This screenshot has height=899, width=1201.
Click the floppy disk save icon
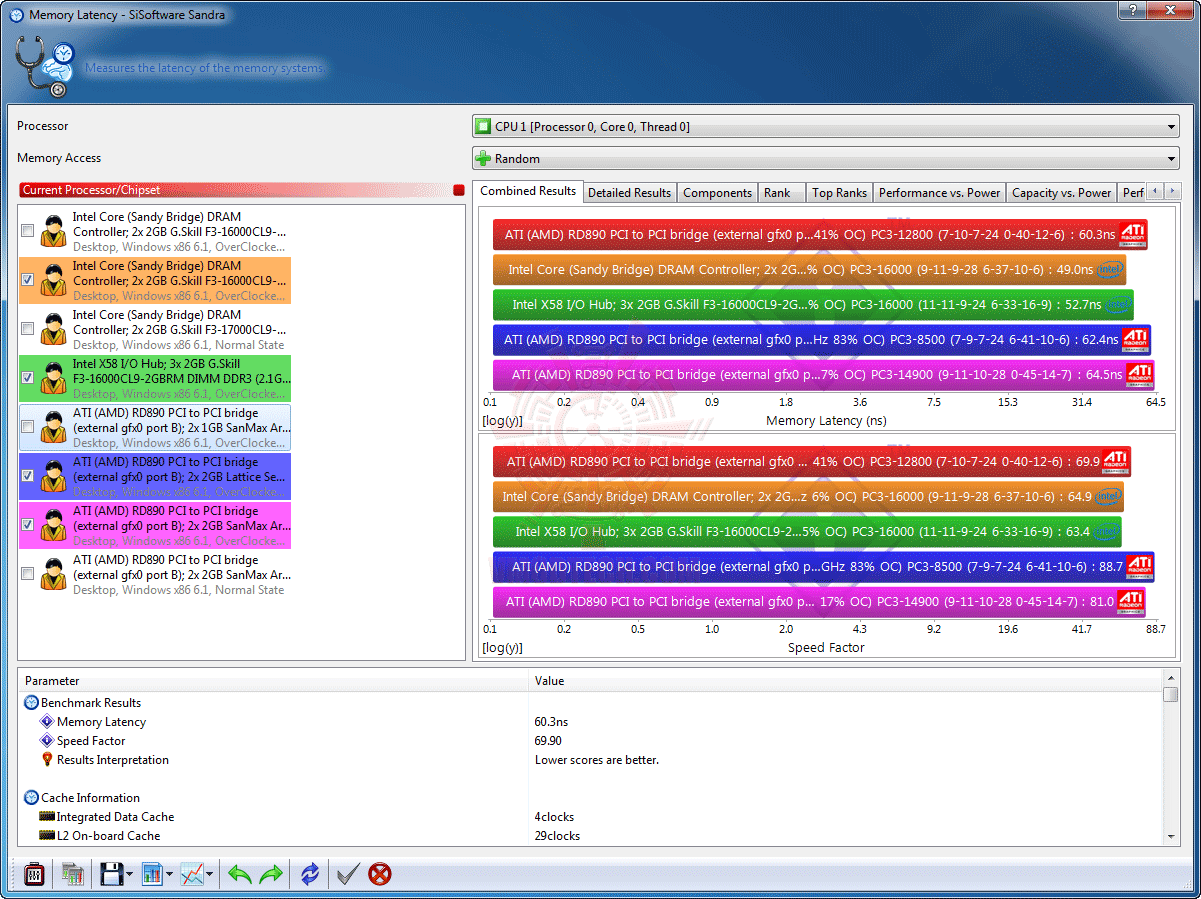coord(111,874)
